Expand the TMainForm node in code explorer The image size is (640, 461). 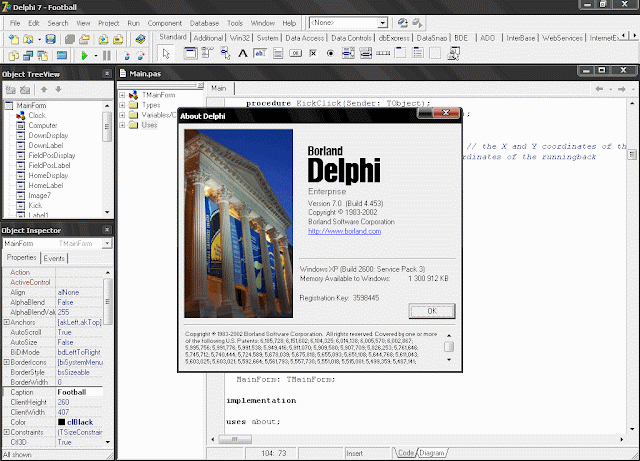click(x=122, y=95)
